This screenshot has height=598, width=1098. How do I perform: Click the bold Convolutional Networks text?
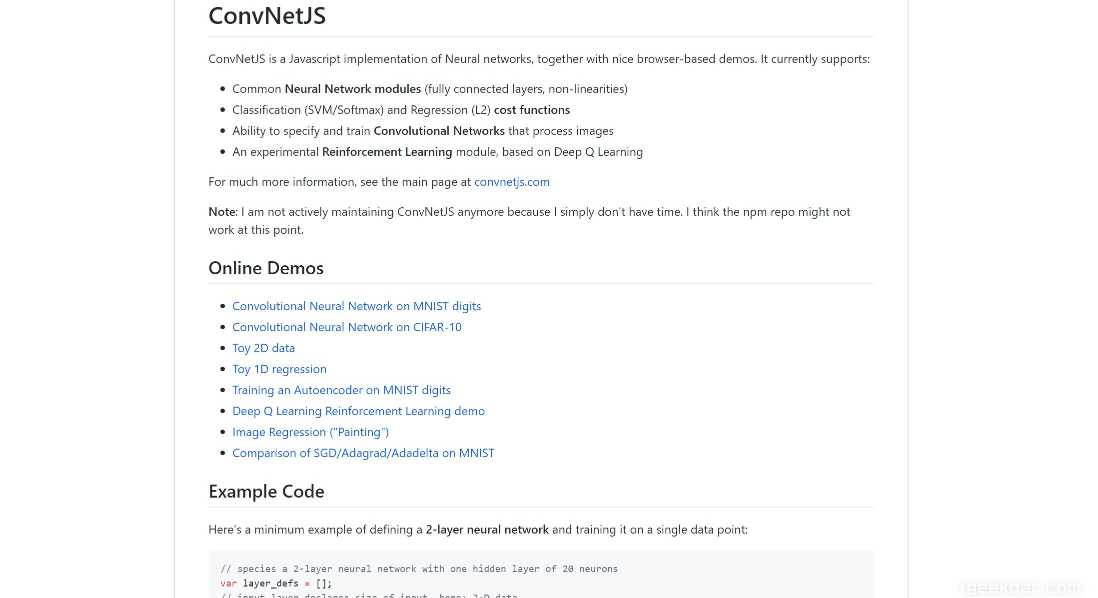point(439,131)
